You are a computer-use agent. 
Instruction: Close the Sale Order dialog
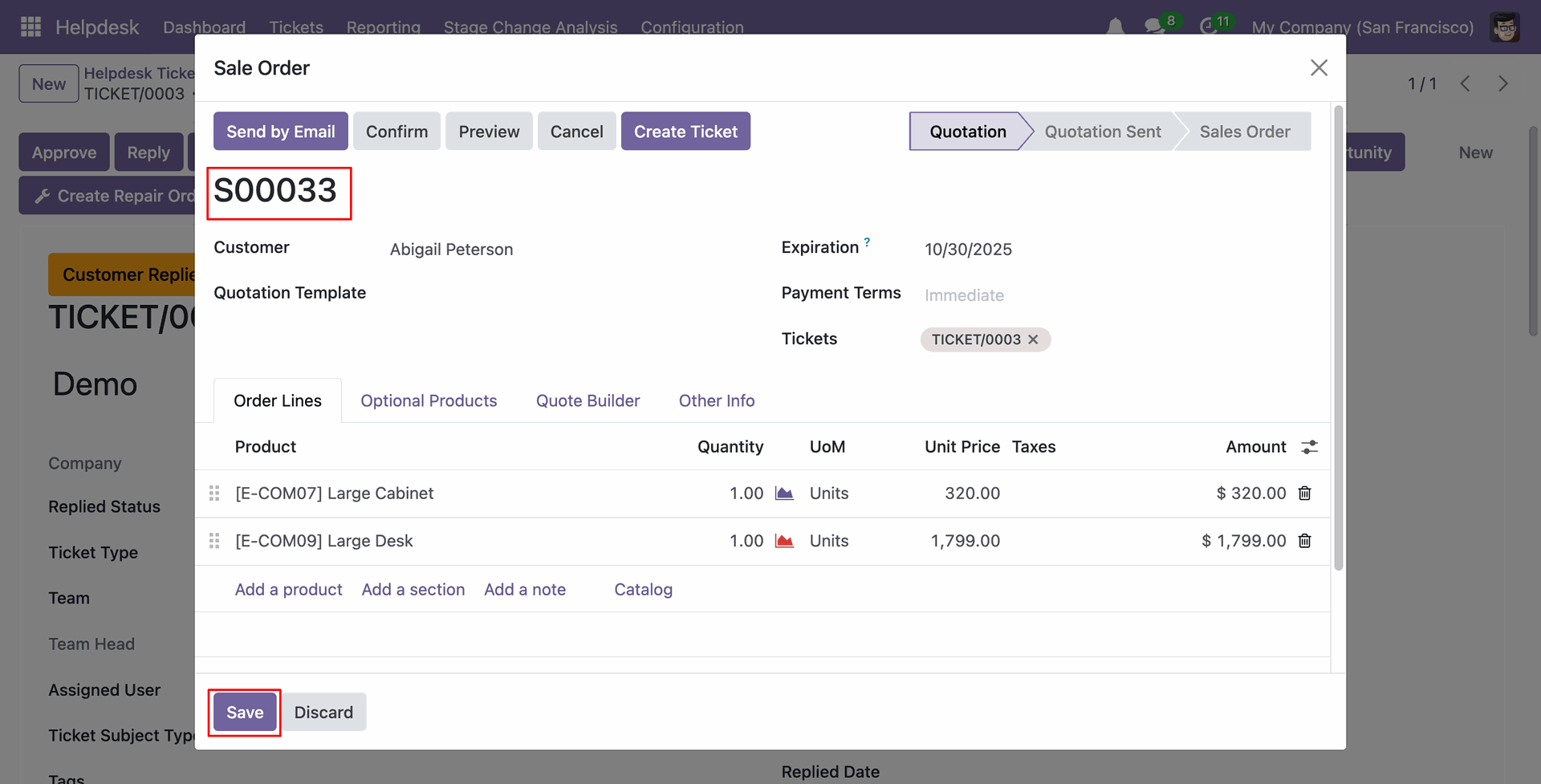tap(1319, 68)
